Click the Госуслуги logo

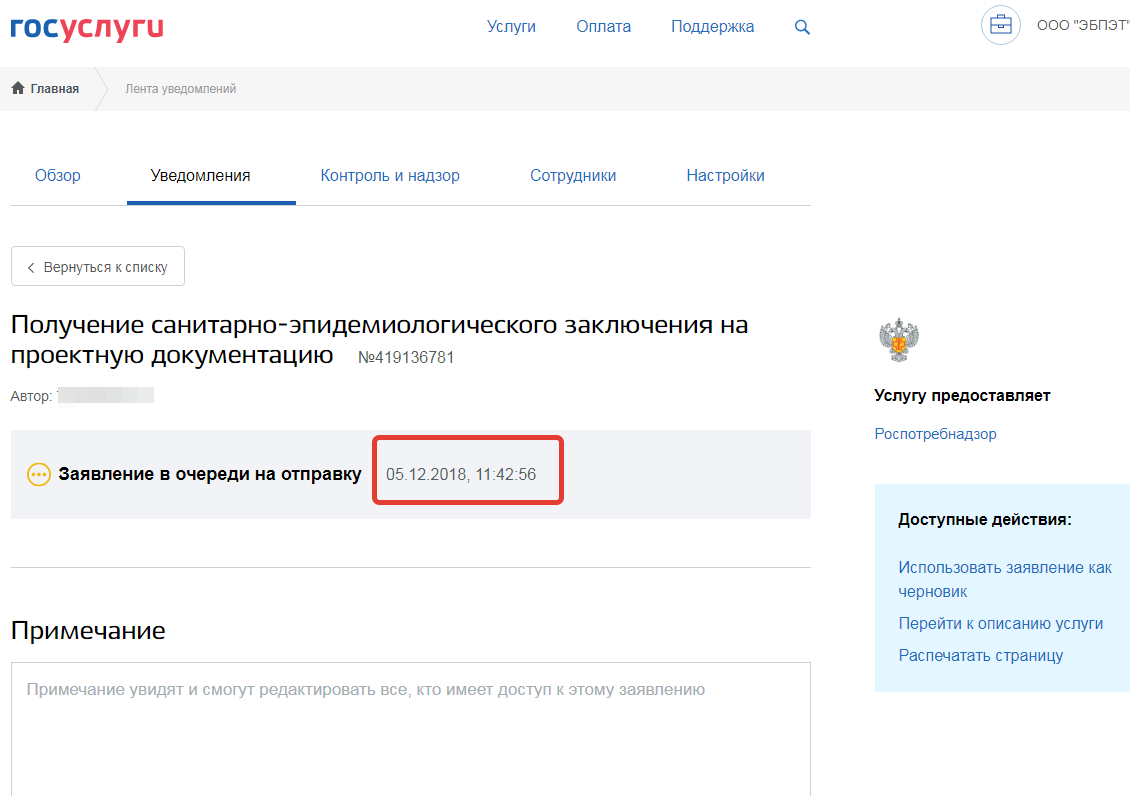coord(87,27)
